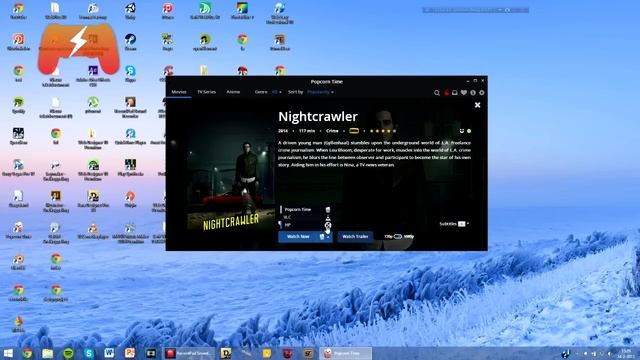Click the red icon beside the search icon
The image size is (640, 360).
pos(446,93)
